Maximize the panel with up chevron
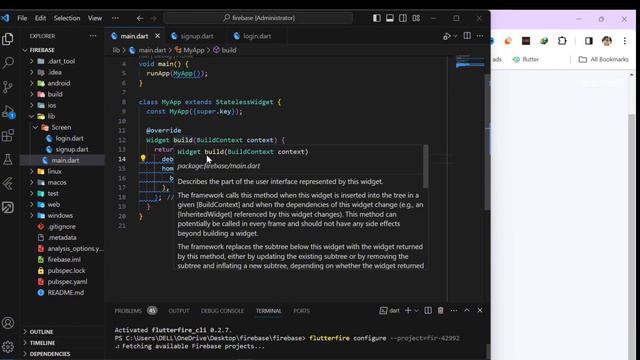This screenshot has width=640, height=360. tap(467, 311)
